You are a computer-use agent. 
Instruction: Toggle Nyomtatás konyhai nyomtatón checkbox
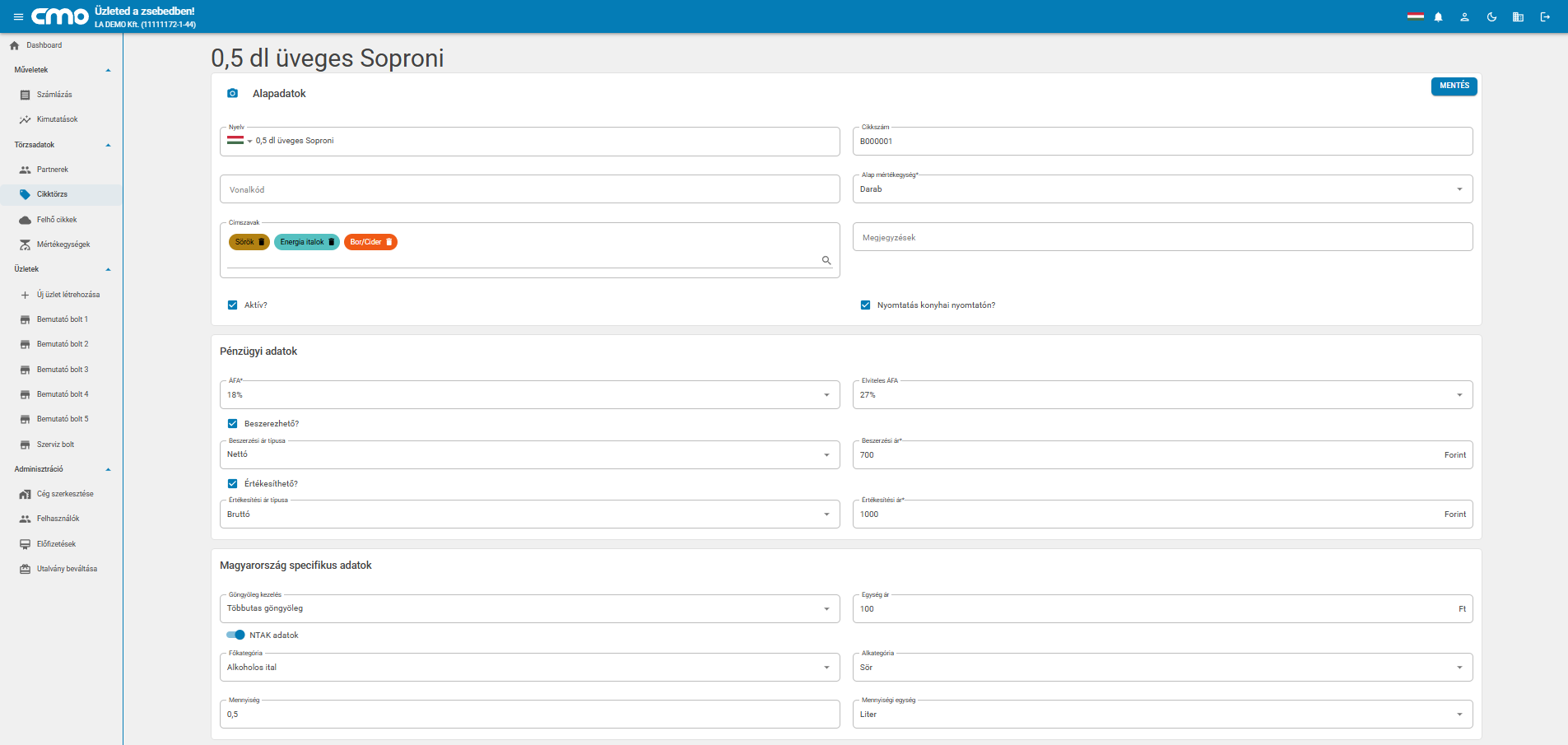coord(866,305)
